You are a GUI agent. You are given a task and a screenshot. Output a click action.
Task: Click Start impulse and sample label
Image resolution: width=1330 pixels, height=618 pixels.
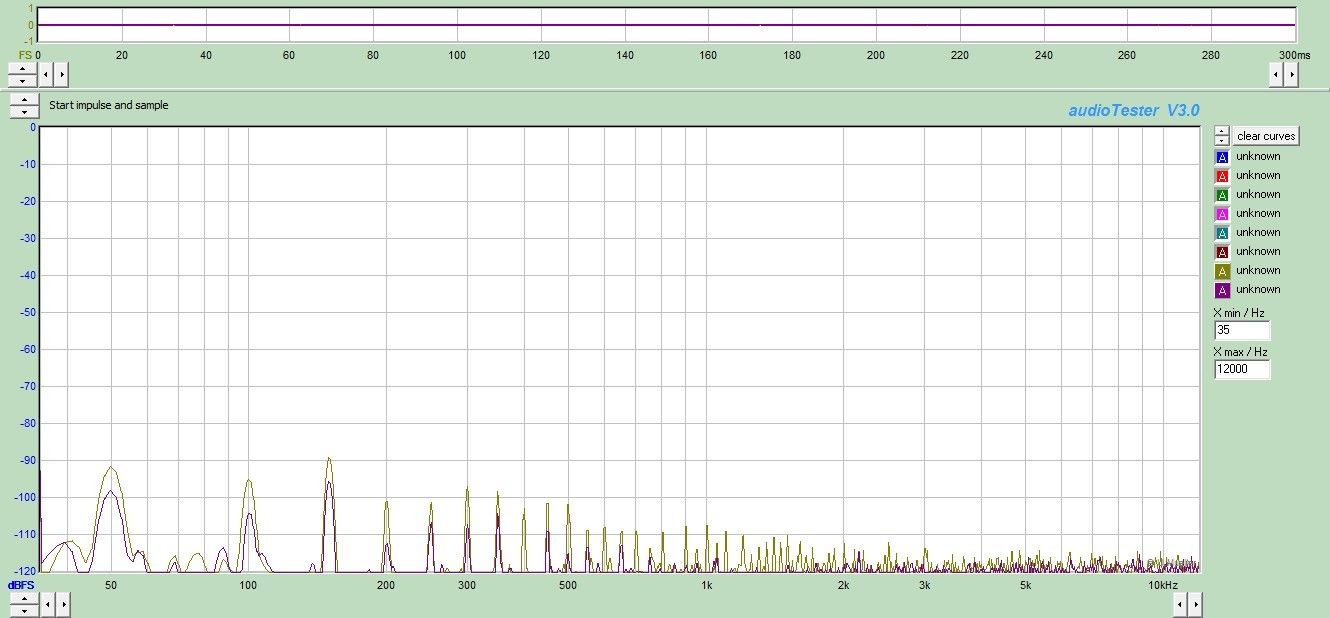point(109,105)
